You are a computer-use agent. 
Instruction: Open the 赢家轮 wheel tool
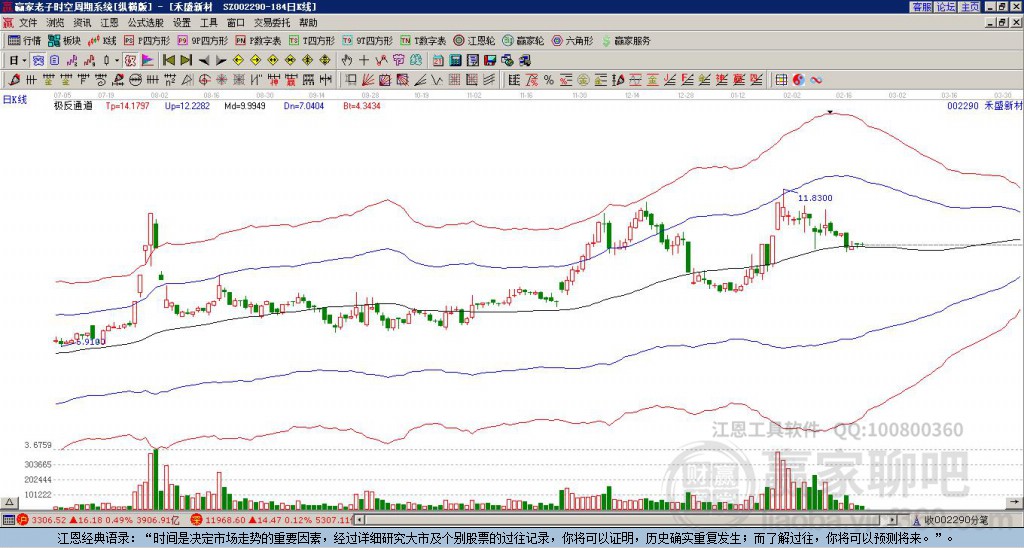coord(523,40)
